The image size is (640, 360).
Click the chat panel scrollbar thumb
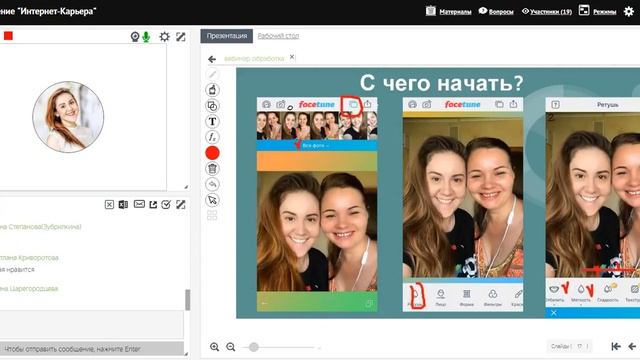pyautogui.click(x=188, y=300)
